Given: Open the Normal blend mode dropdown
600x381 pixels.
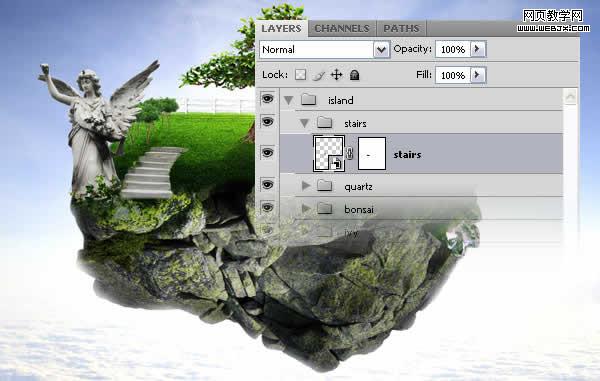Looking at the screenshot, I should tap(324, 50).
